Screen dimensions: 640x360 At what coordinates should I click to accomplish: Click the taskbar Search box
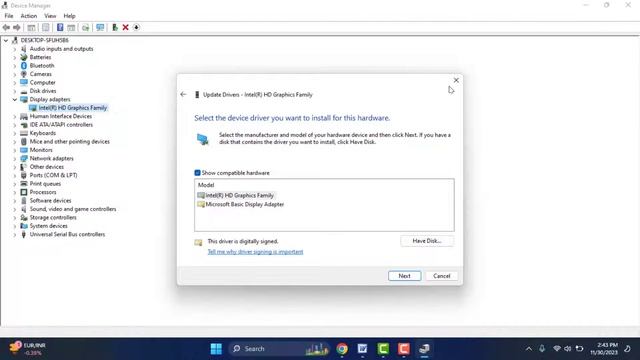[280, 349]
